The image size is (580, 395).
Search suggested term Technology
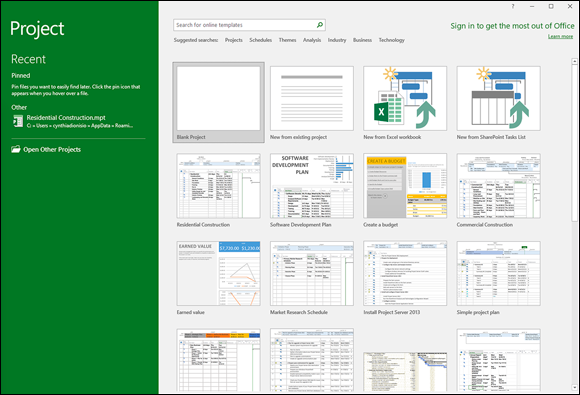391,40
